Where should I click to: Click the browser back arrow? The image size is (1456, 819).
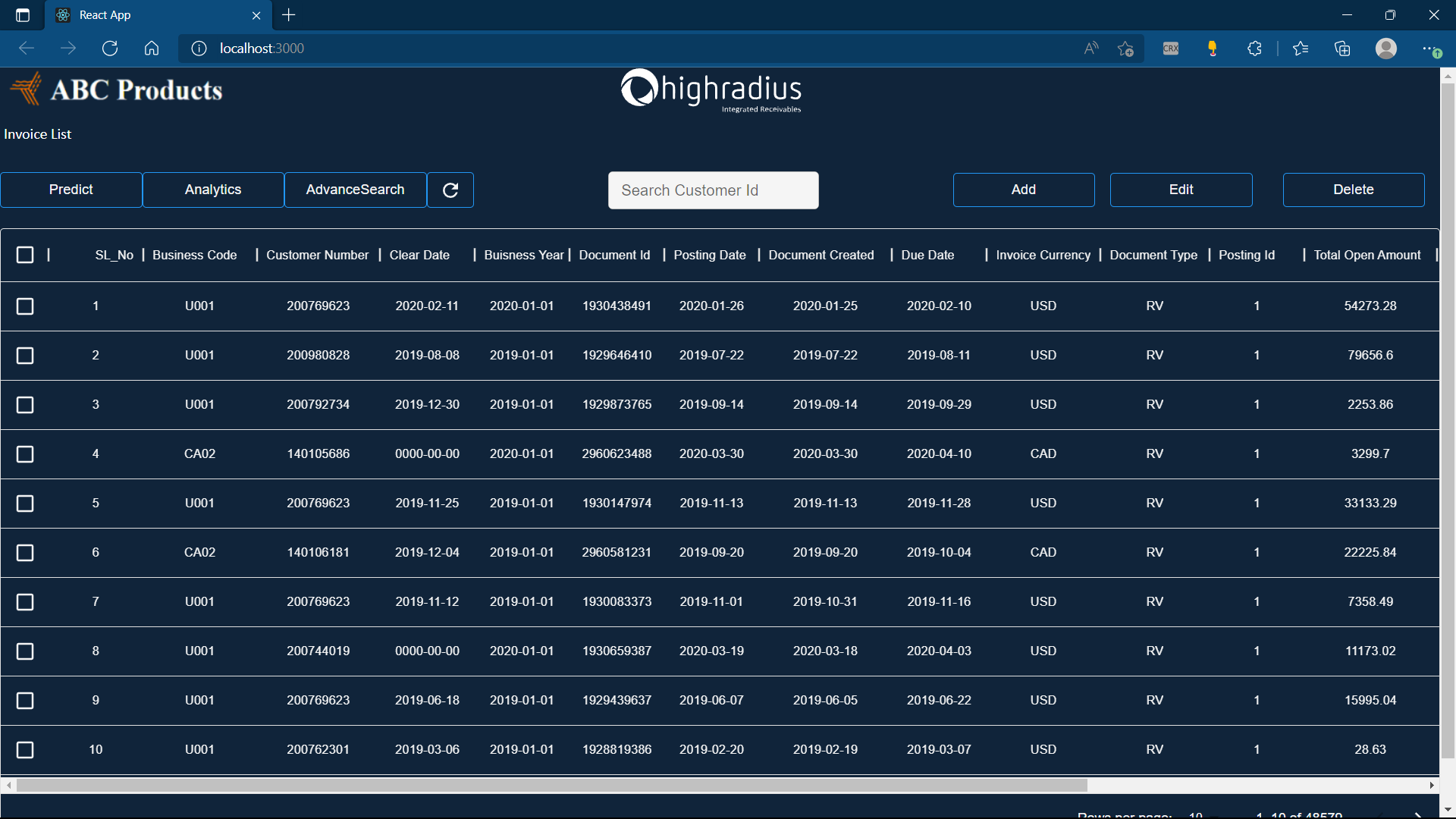pyautogui.click(x=27, y=49)
